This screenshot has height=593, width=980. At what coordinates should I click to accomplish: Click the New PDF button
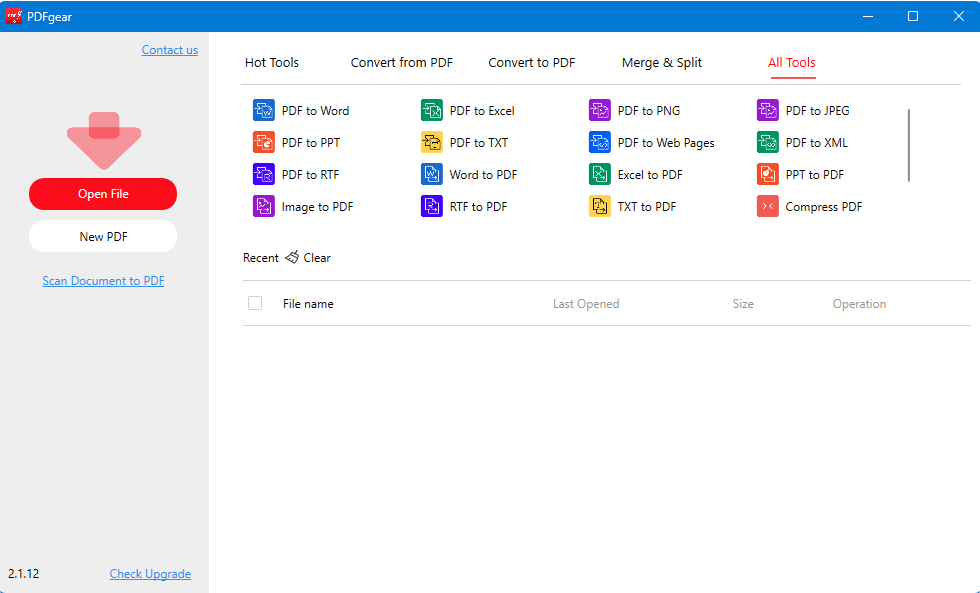[103, 237]
